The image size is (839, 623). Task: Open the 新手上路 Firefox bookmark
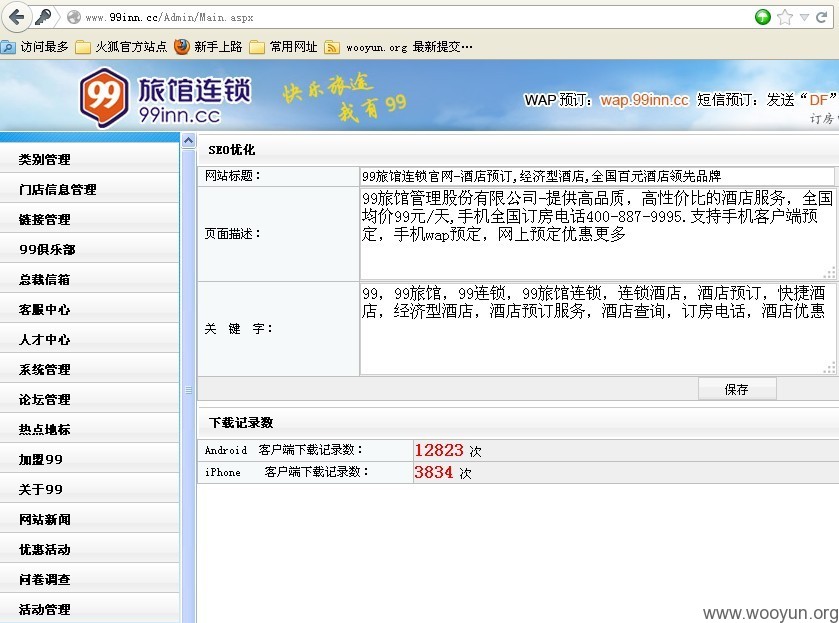pyautogui.click(x=208, y=47)
